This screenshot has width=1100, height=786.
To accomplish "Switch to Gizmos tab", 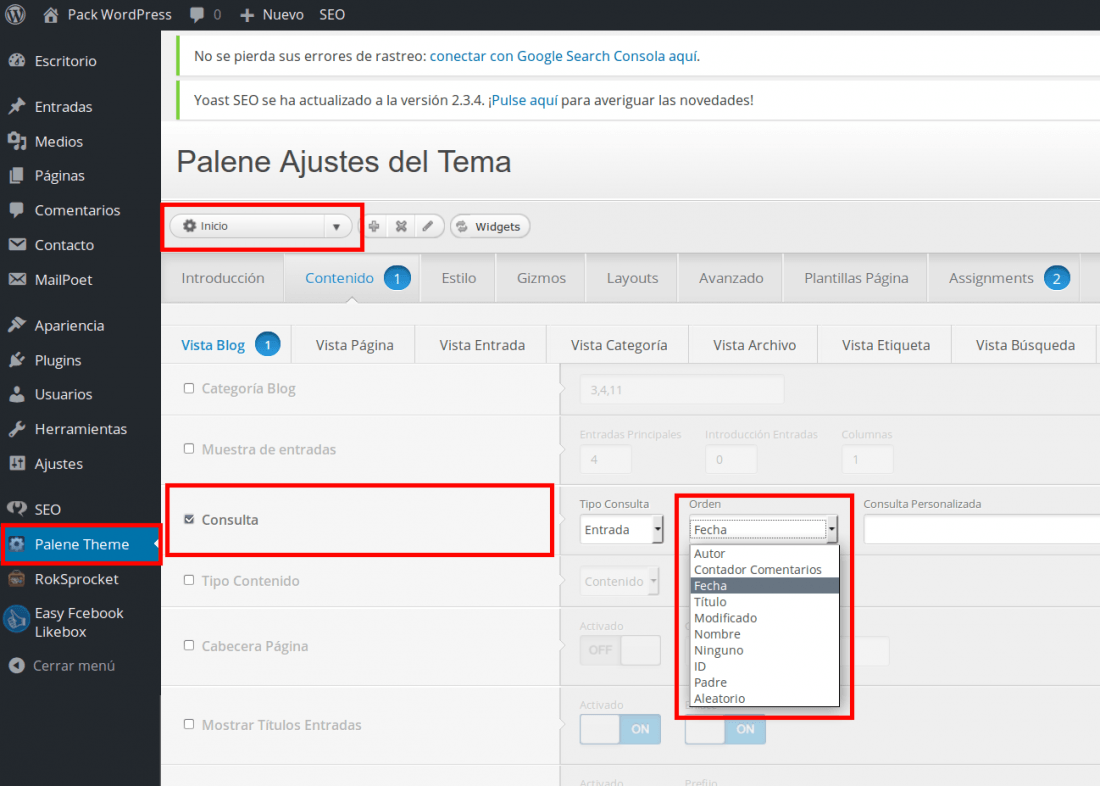I will pyautogui.click(x=541, y=278).
